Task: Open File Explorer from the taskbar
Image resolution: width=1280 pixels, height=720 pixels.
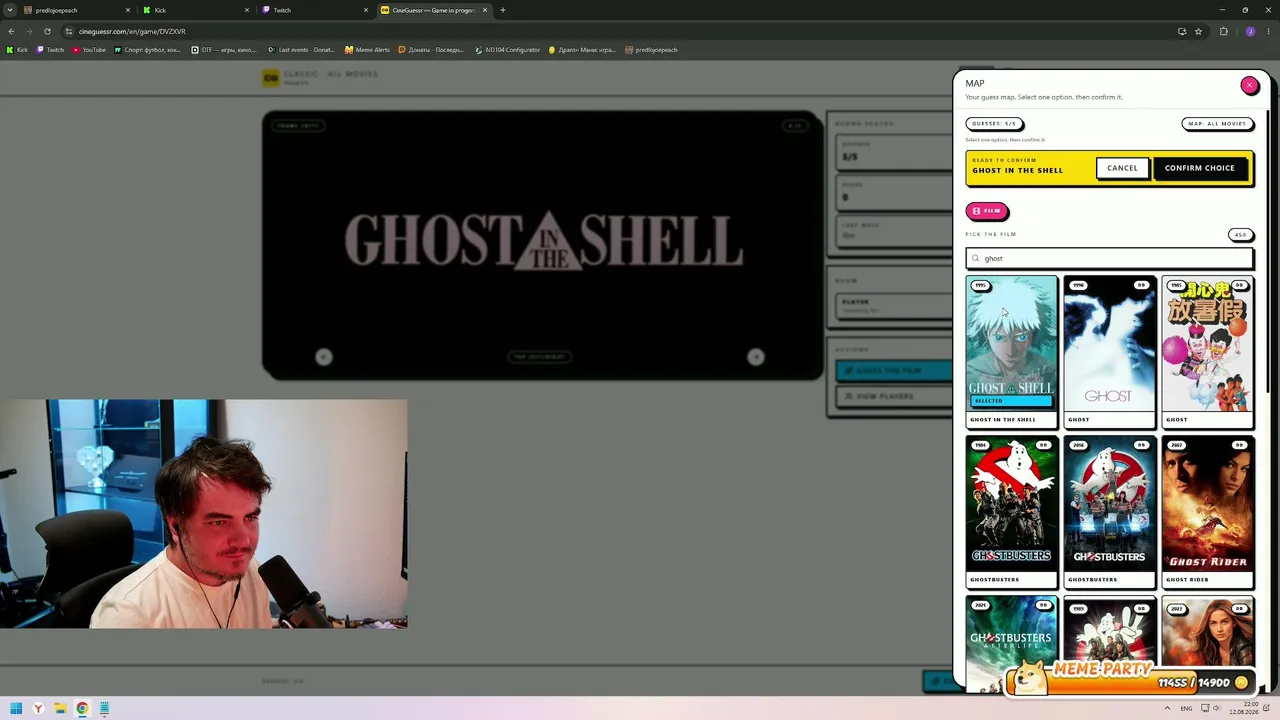Action: 60,709
